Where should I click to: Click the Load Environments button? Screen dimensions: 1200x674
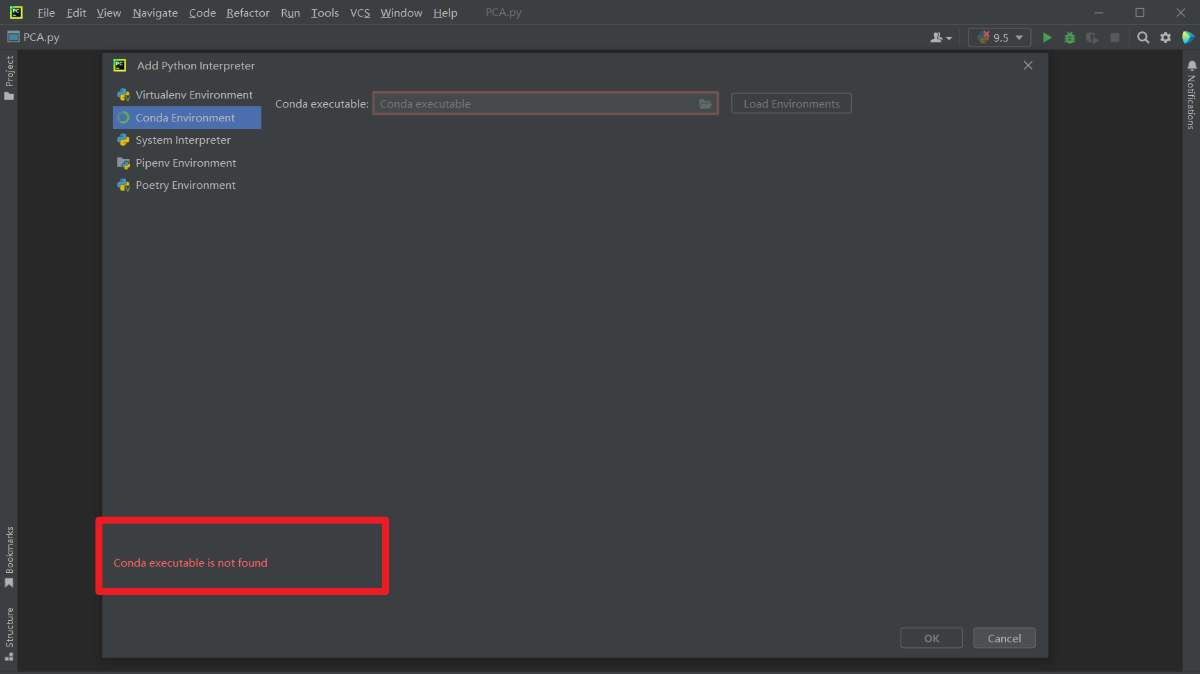[791, 104]
